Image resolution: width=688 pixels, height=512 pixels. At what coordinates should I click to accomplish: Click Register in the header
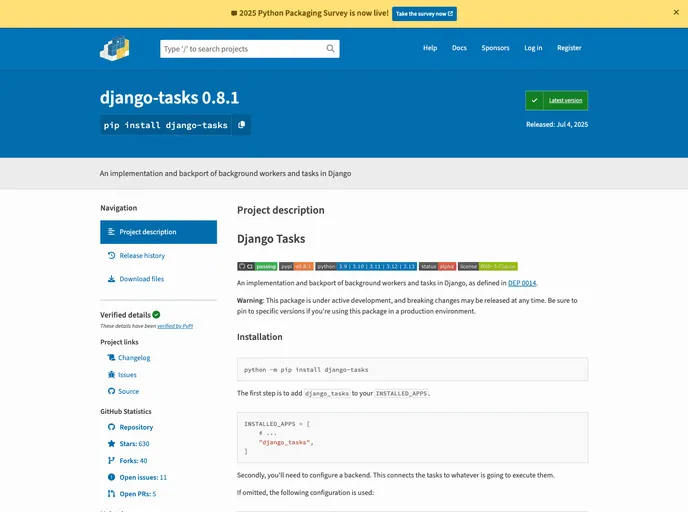(569, 48)
